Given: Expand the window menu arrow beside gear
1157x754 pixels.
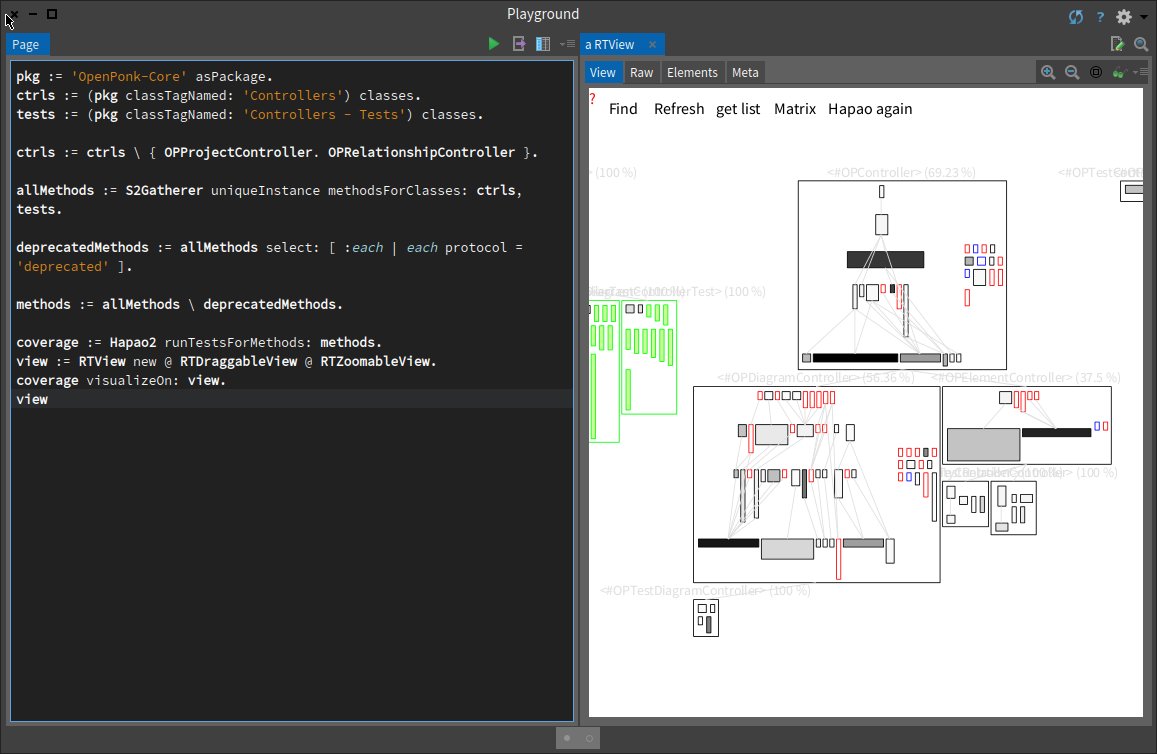Looking at the screenshot, I should point(1144,16).
